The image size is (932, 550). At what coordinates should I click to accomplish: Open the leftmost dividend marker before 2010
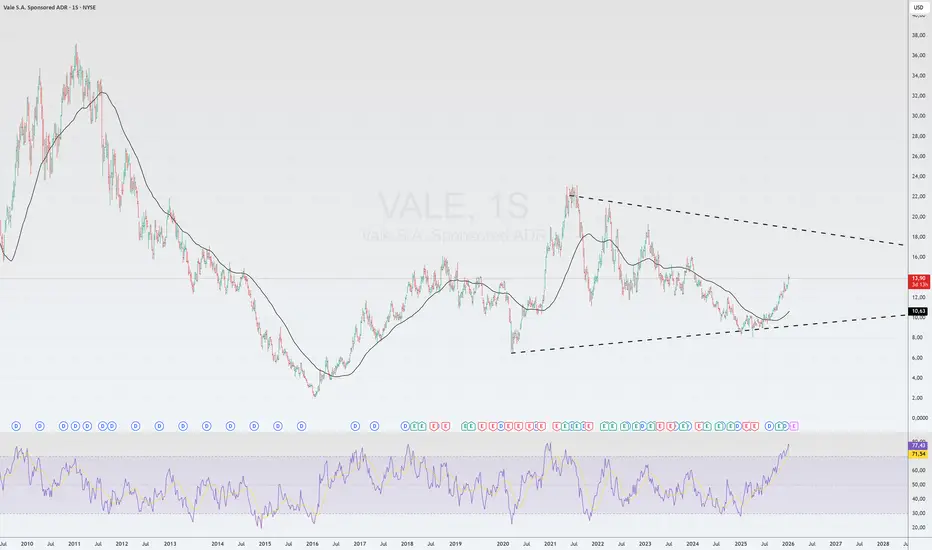[x=16, y=426]
